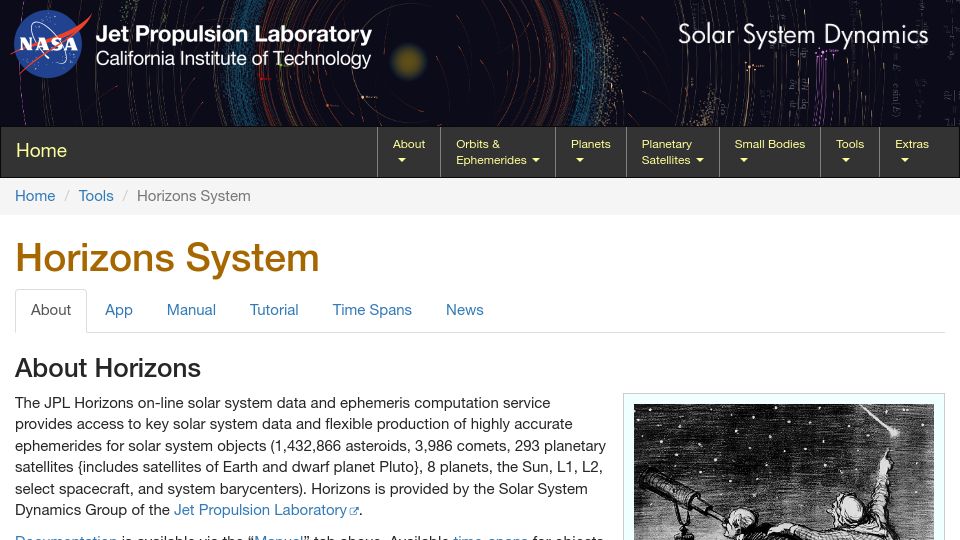Click the Home breadcrumb link
960x540 pixels.
[x=35, y=196]
